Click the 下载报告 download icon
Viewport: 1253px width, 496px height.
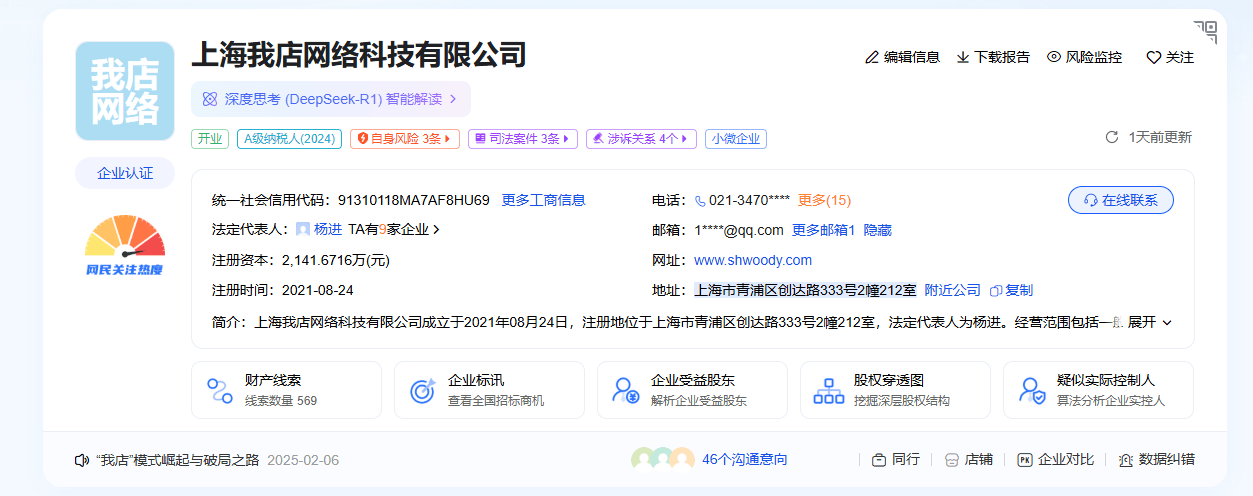[963, 57]
